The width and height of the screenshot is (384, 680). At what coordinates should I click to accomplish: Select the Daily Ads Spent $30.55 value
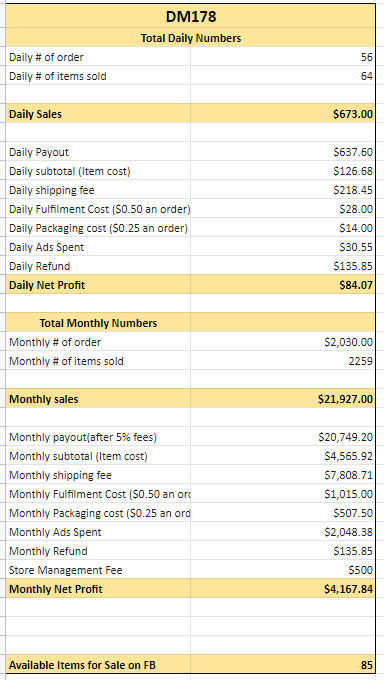pyautogui.click(x=283, y=247)
